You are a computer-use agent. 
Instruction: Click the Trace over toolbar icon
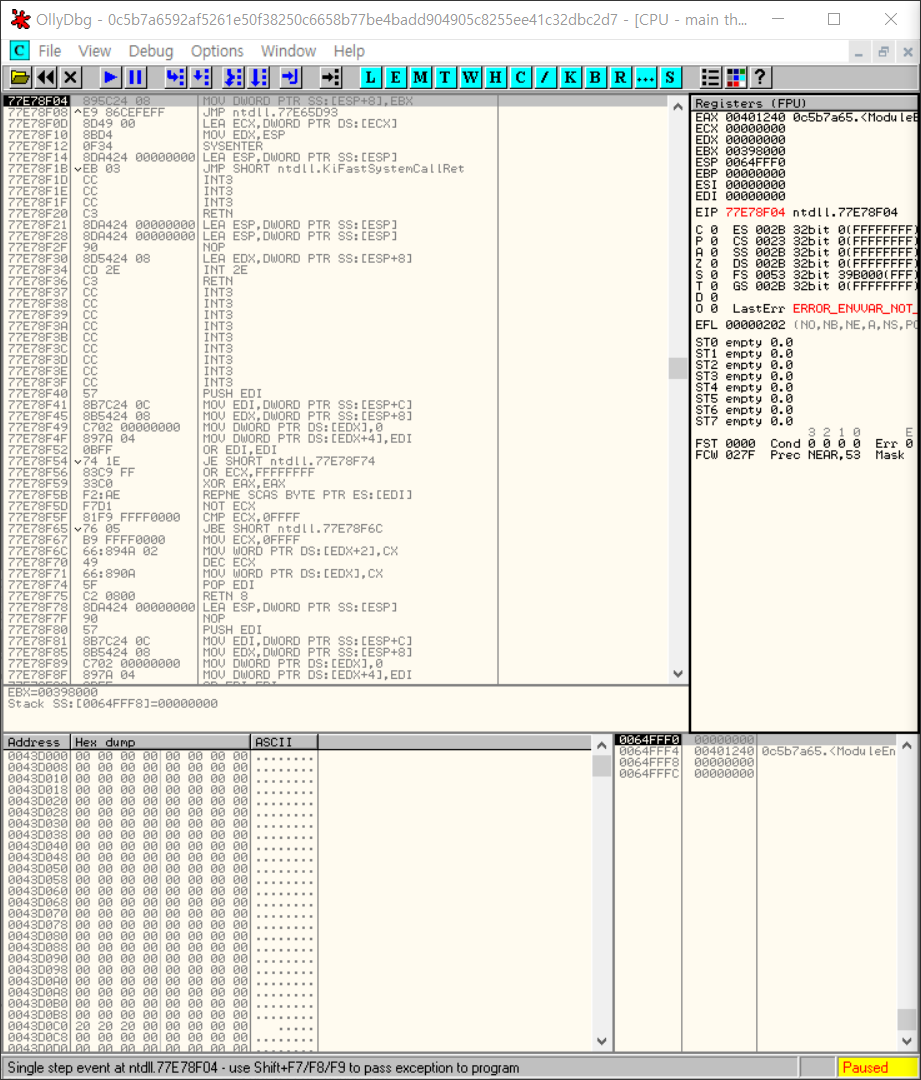coord(258,77)
